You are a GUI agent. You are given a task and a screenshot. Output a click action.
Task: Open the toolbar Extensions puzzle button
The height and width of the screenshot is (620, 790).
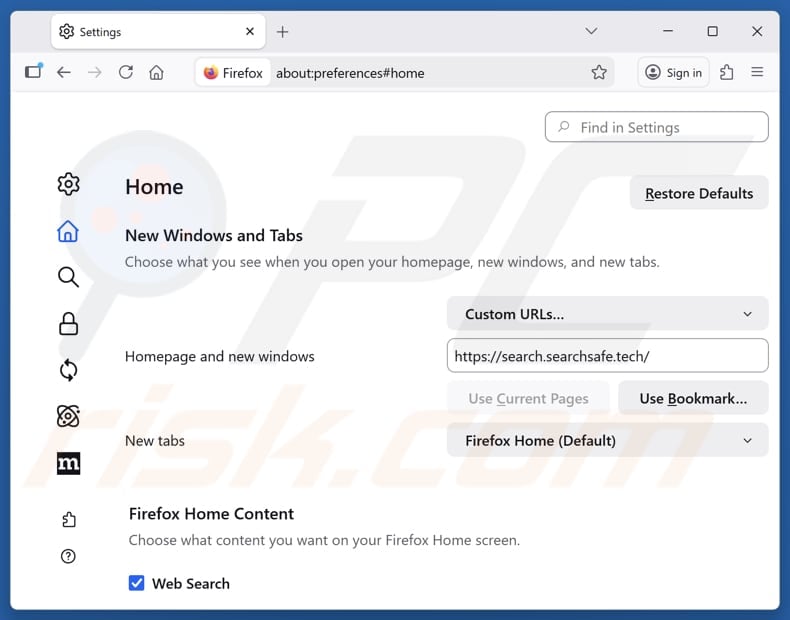point(727,73)
